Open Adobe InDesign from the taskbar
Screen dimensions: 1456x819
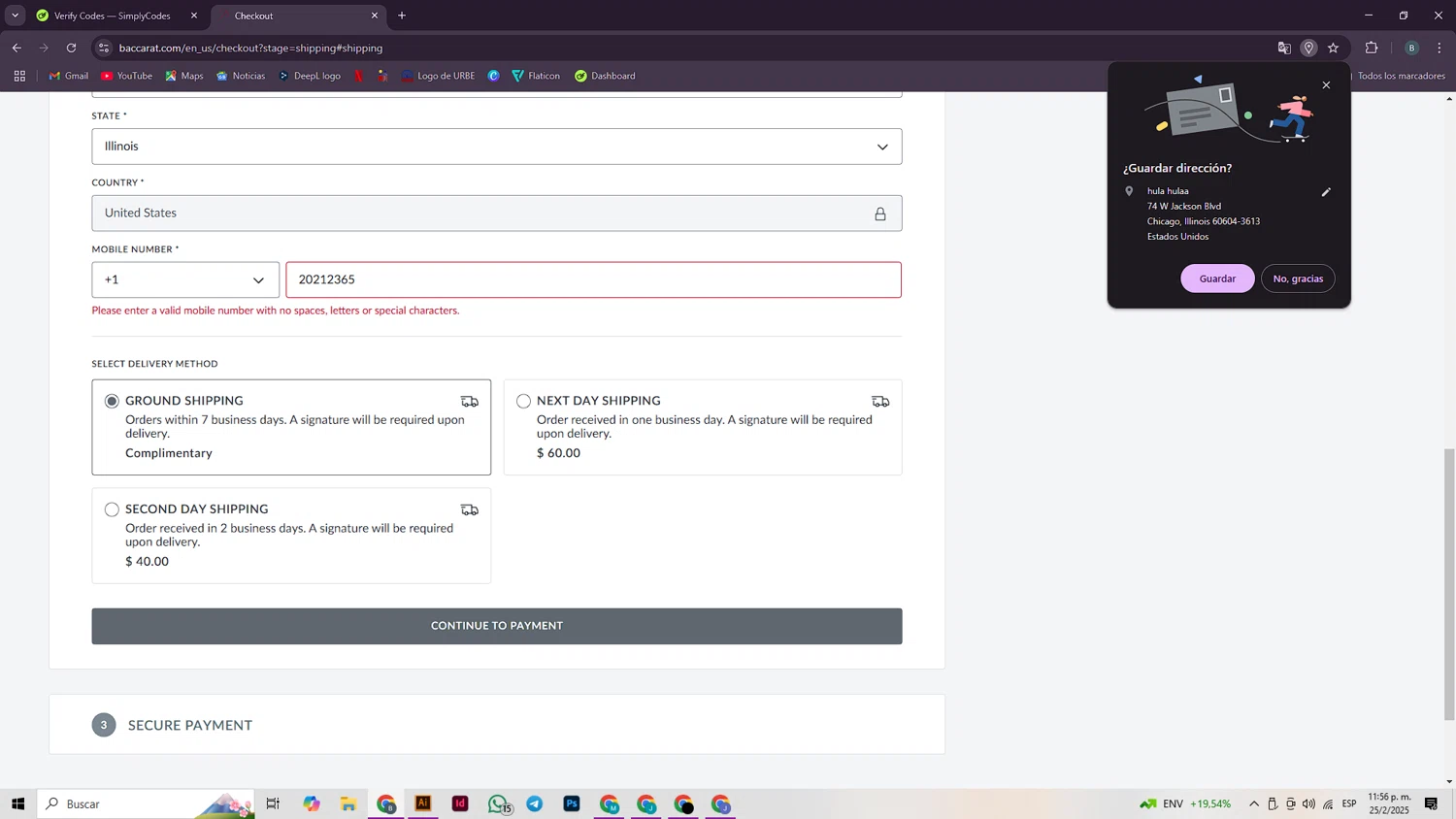tap(460, 803)
